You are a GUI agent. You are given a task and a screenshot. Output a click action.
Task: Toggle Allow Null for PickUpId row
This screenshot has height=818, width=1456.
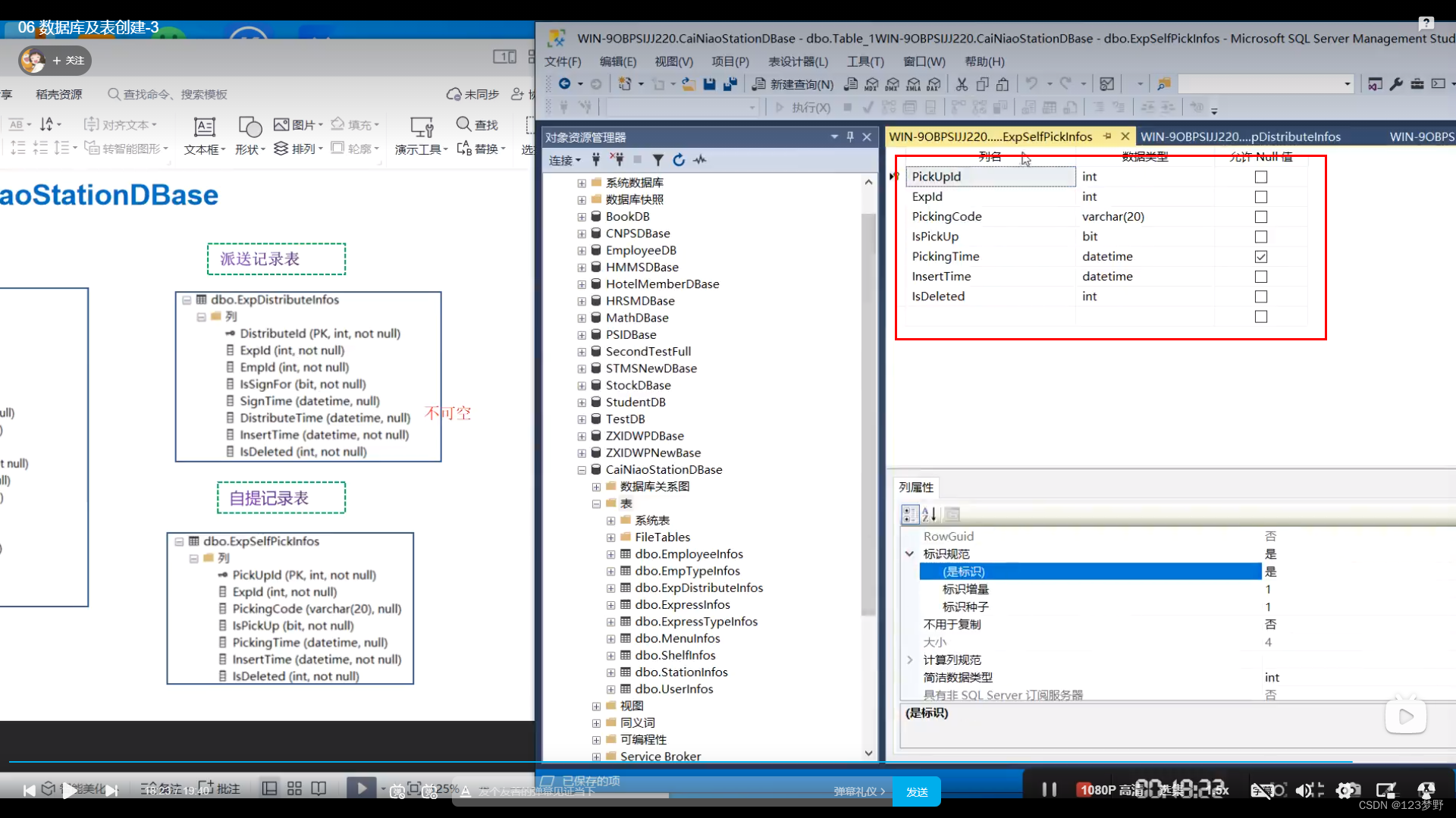coord(1261,177)
